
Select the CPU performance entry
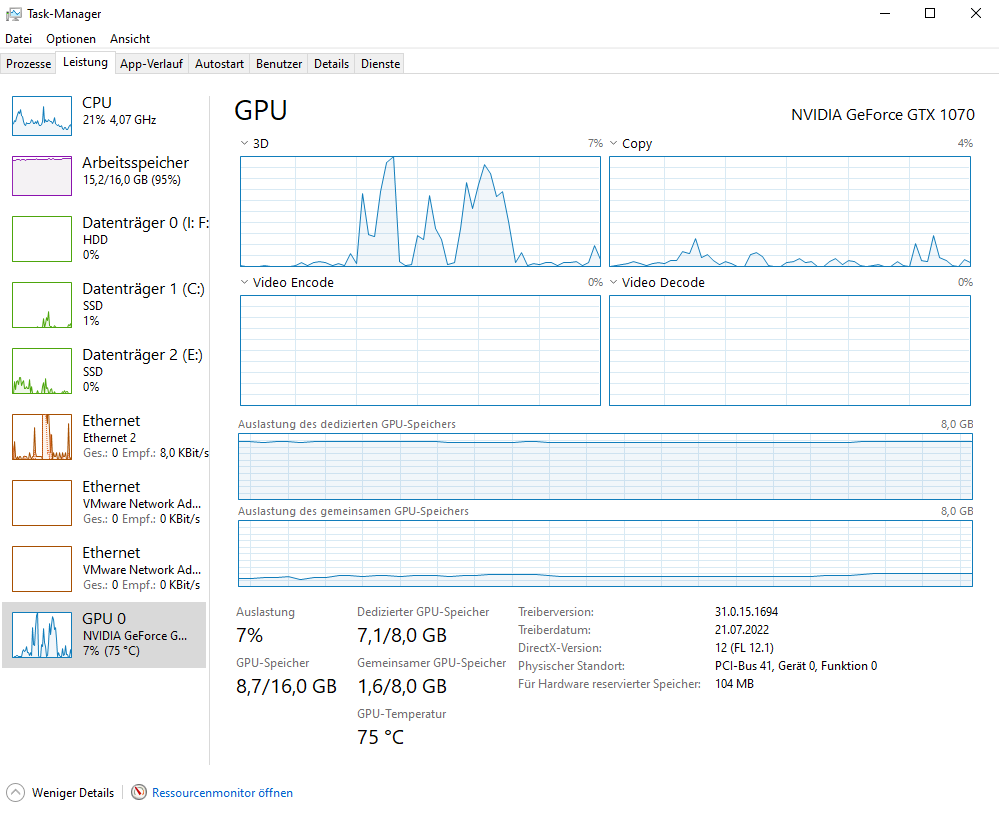(x=104, y=115)
